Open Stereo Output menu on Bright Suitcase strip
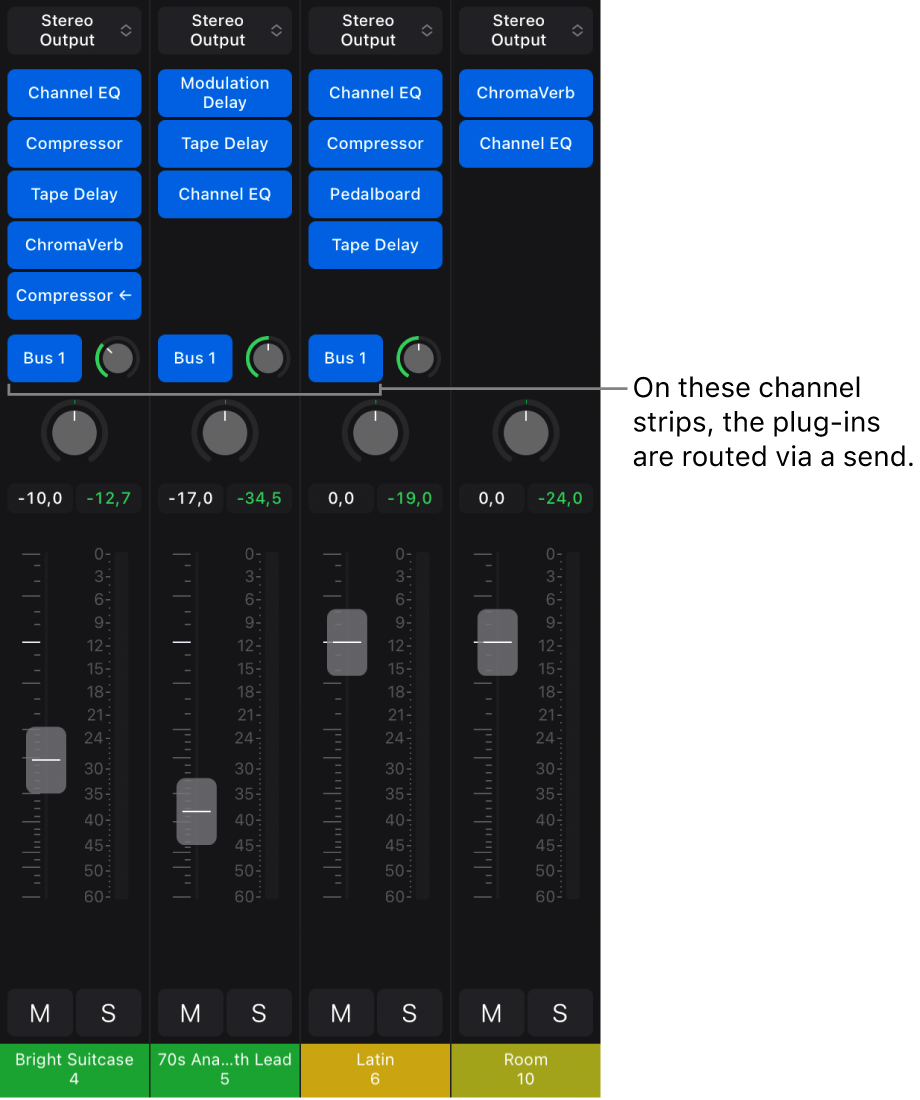 74,30
